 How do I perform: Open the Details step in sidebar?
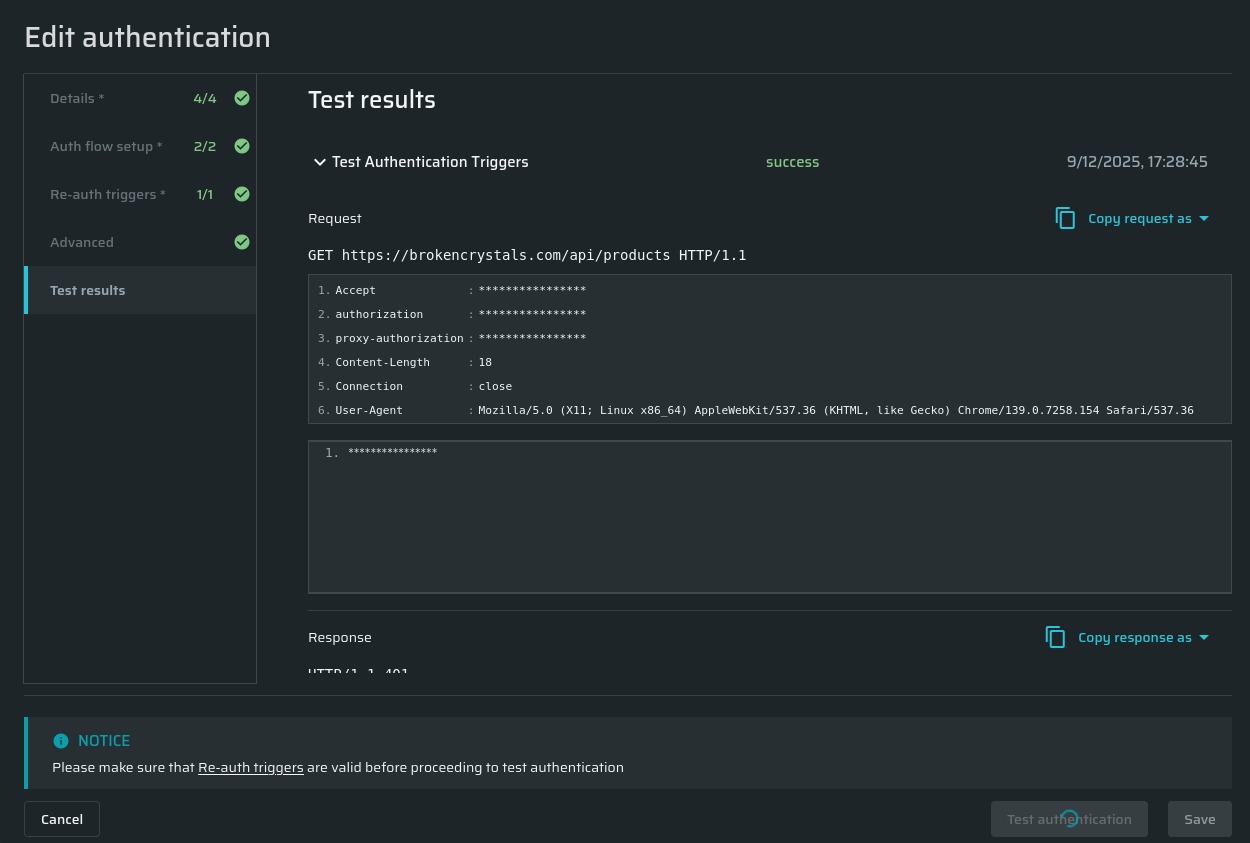[x=140, y=98]
